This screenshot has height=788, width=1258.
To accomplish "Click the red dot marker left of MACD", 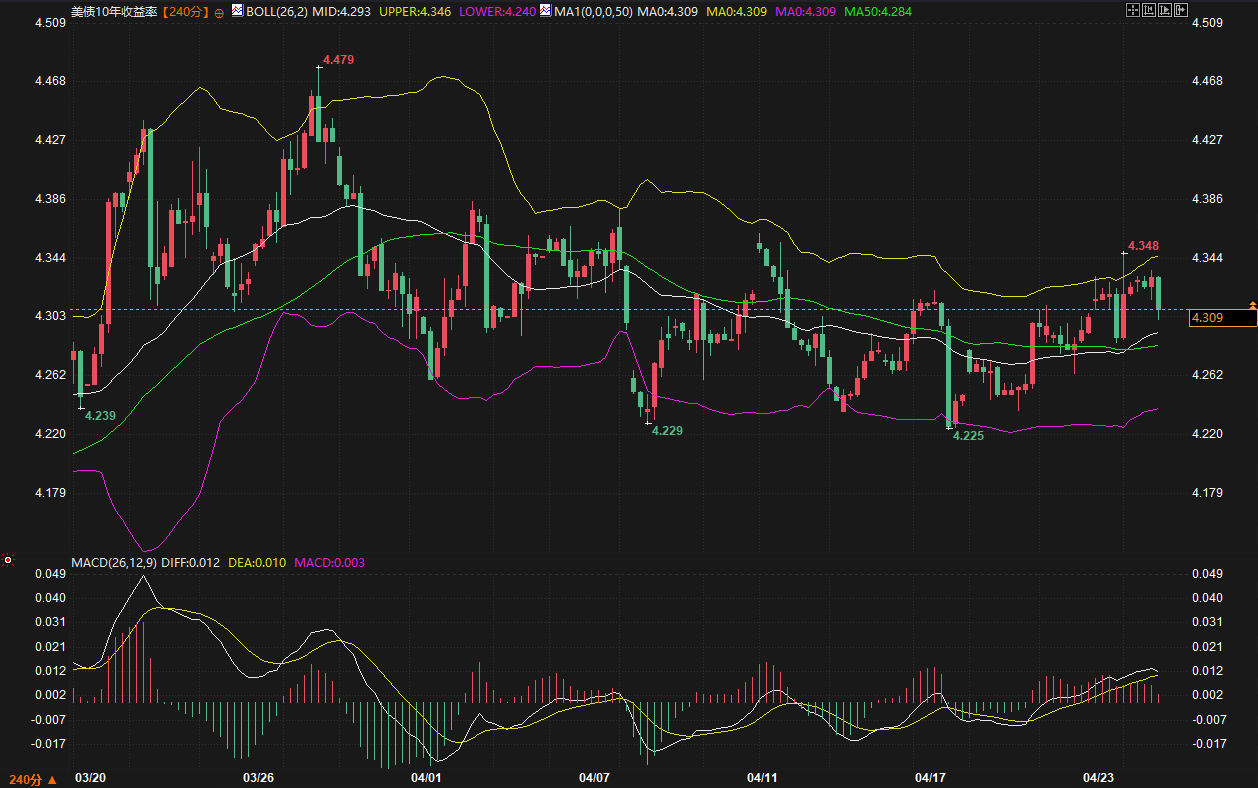I will pos(8,560).
